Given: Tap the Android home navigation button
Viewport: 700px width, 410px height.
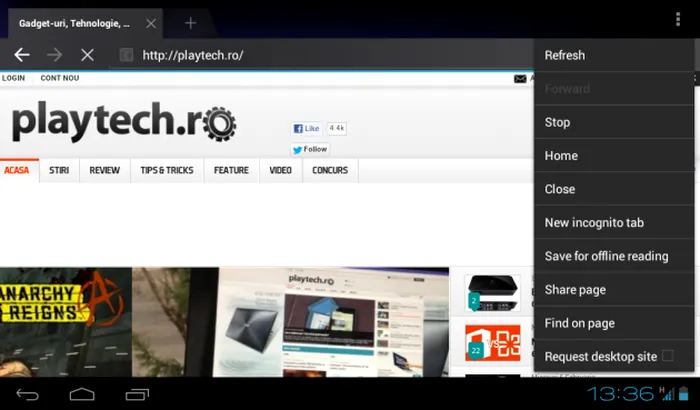Looking at the screenshot, I should tap(82, 394).
